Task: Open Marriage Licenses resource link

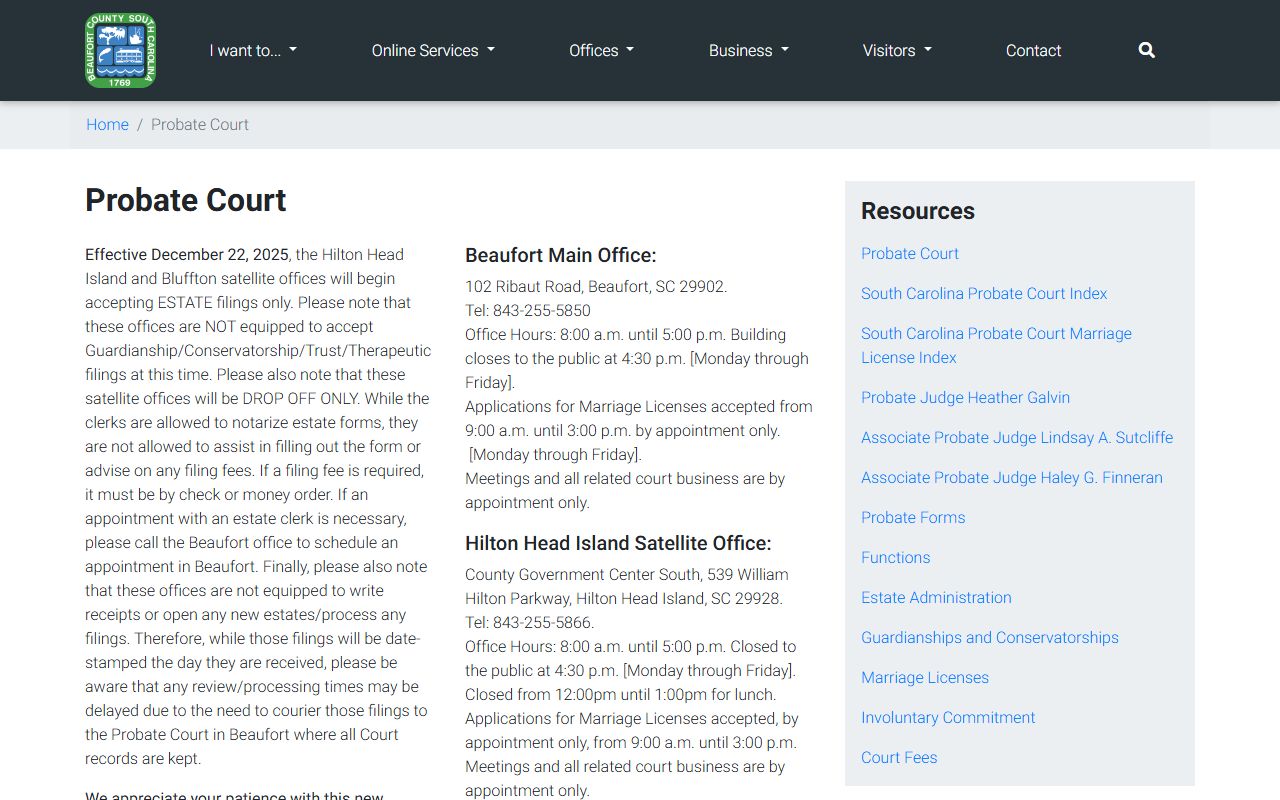Action: pyautogui.click(x=925, y=677)
